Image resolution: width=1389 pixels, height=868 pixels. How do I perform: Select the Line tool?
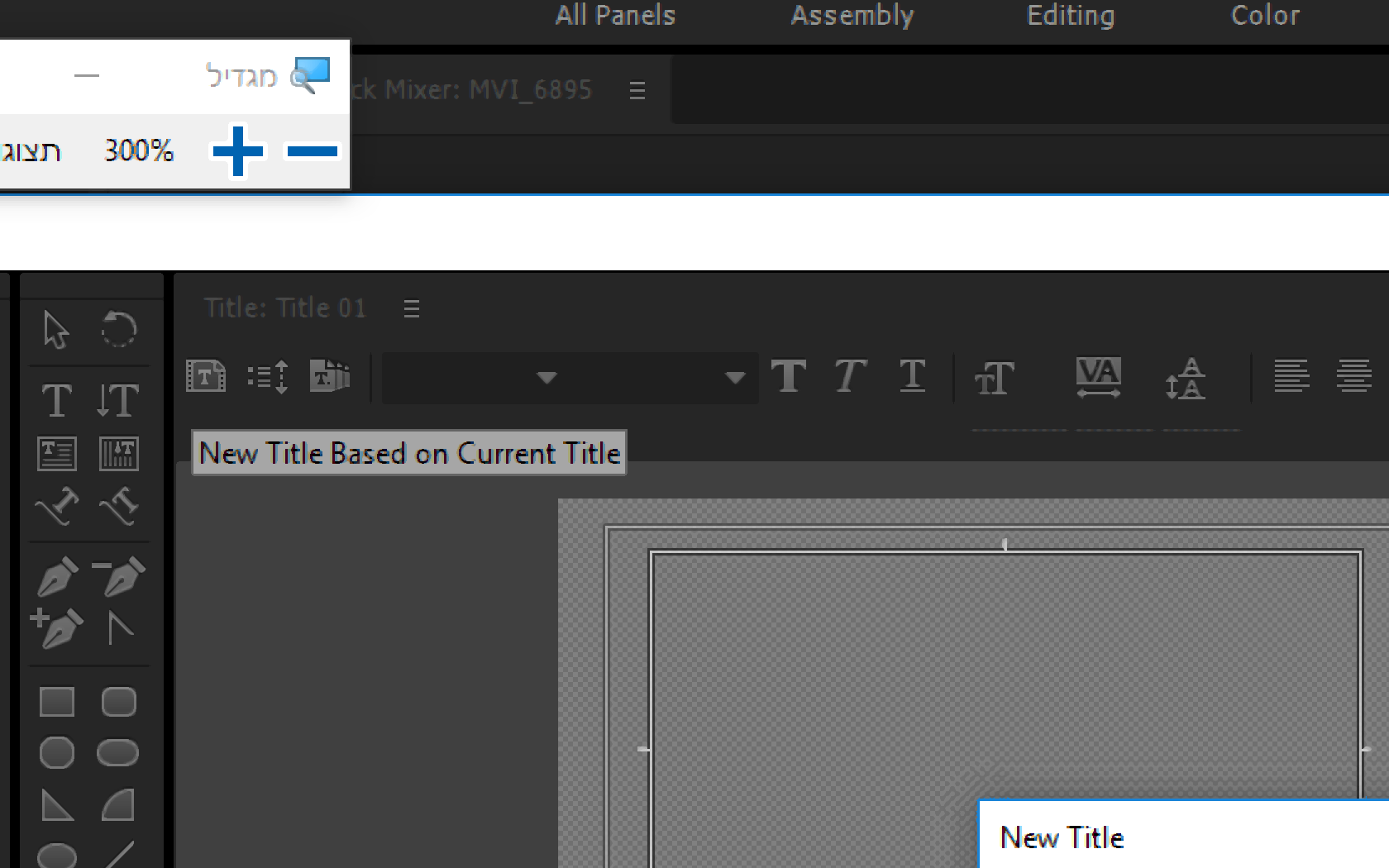120,856
